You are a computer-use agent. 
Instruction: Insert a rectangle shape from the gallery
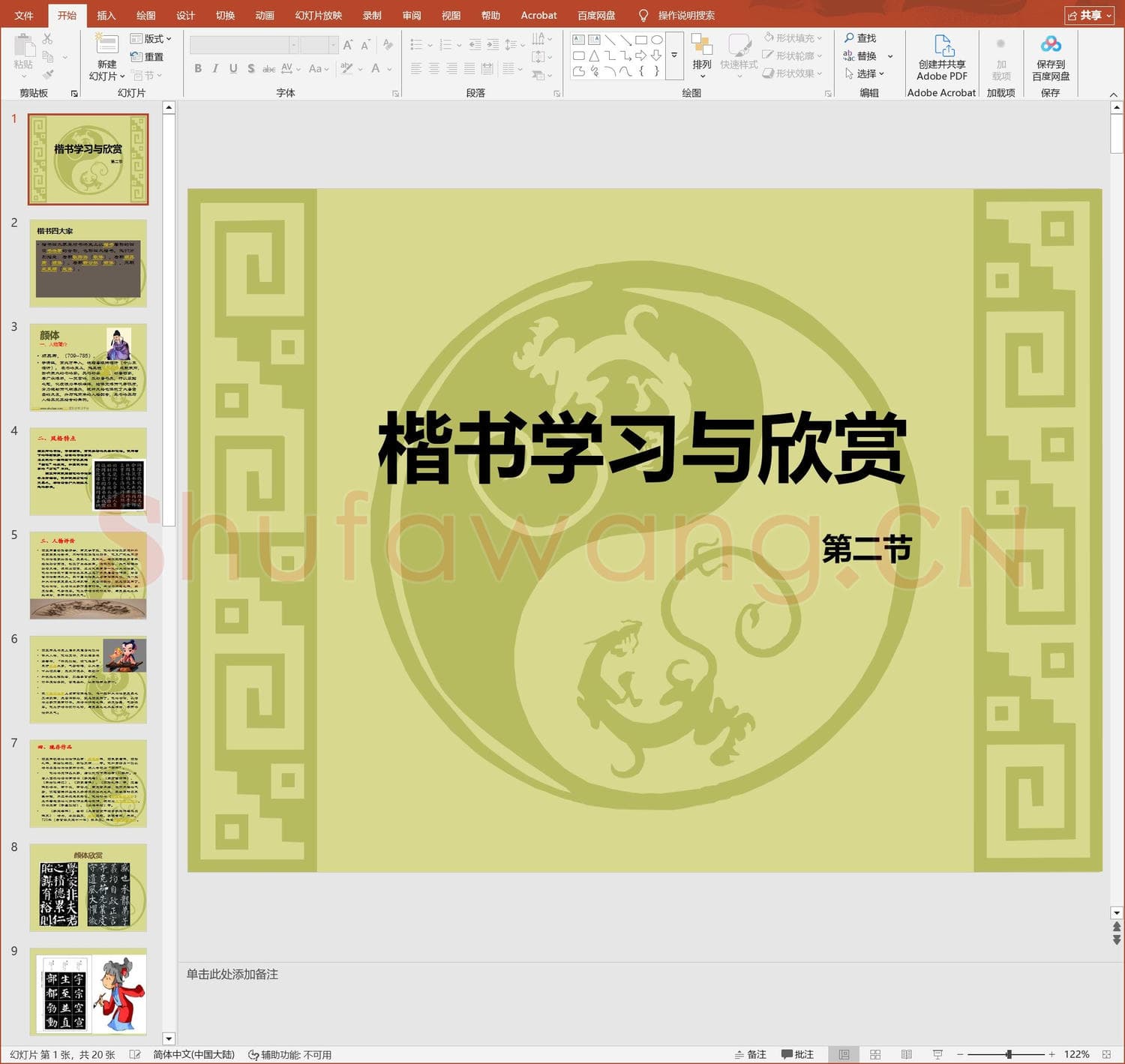(641, 40)
